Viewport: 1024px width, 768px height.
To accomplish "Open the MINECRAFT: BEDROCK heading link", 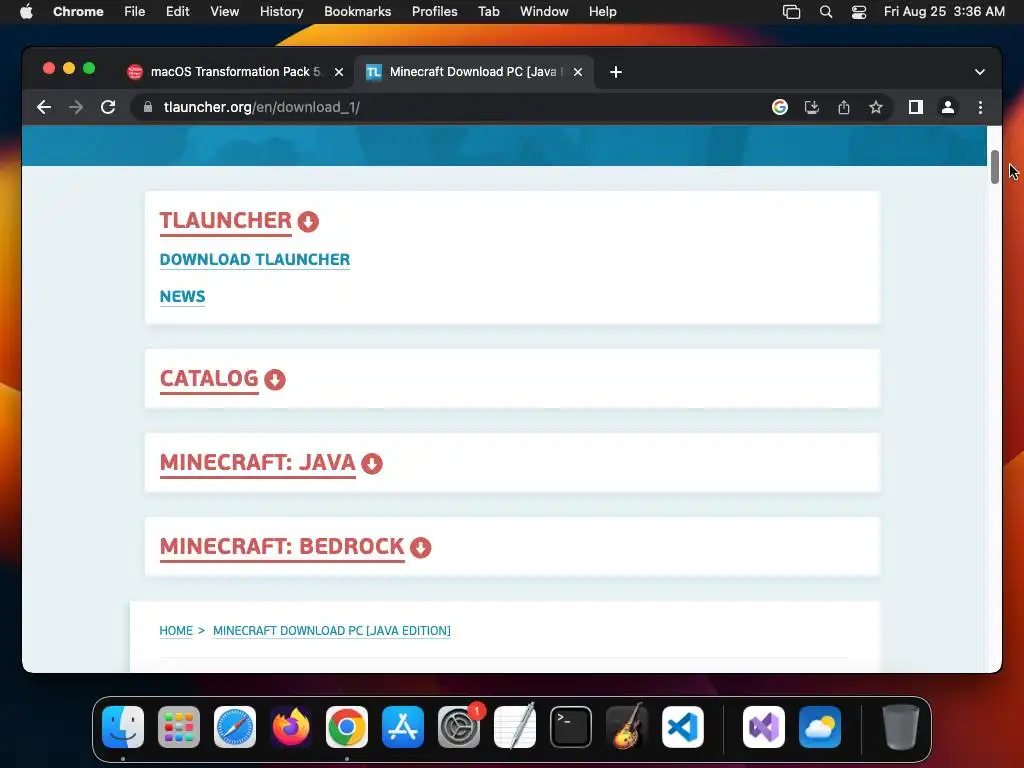I will [282, 547].
